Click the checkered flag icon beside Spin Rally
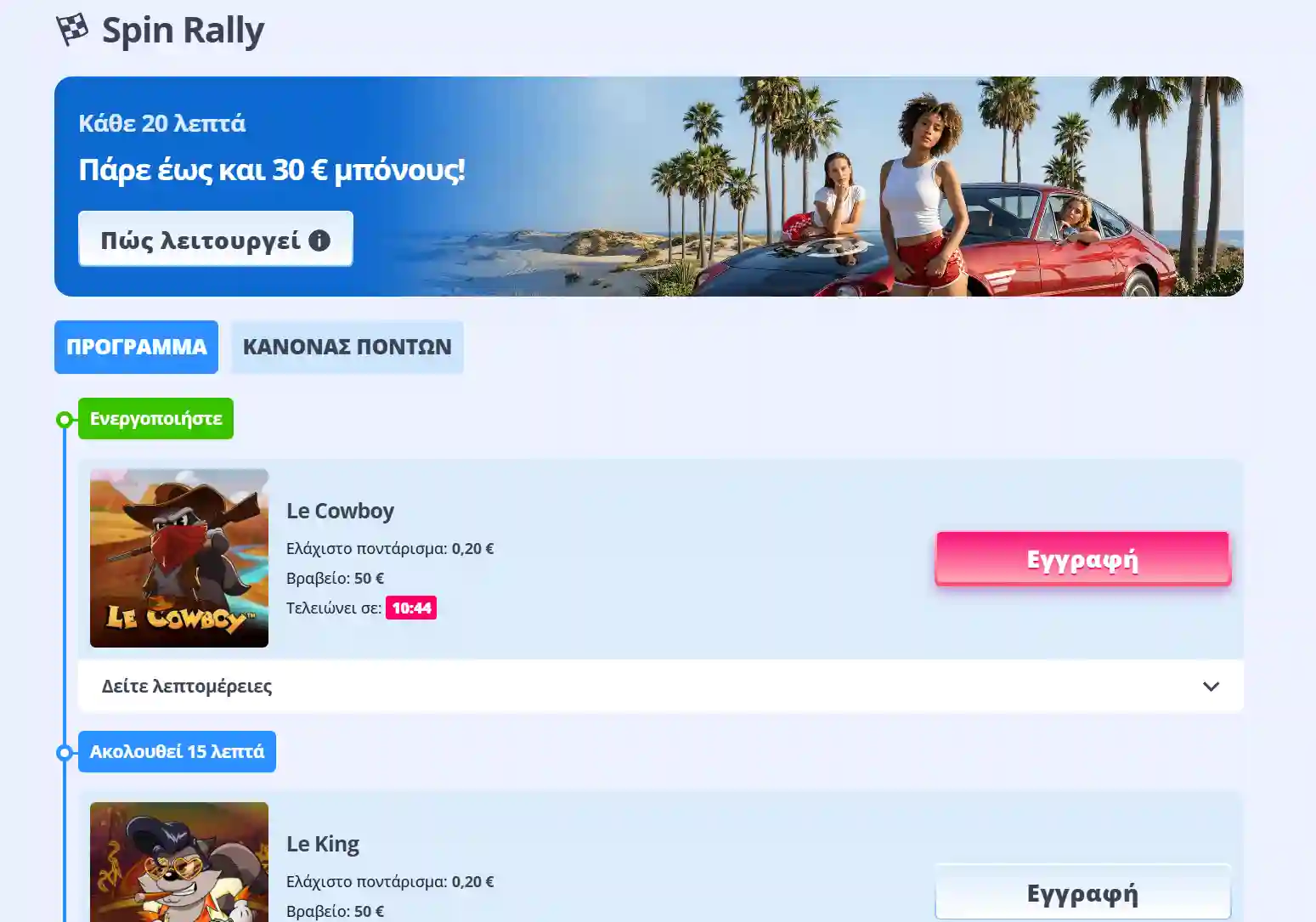This screenshot has width=1316, height=922. (x=73, y=28)
